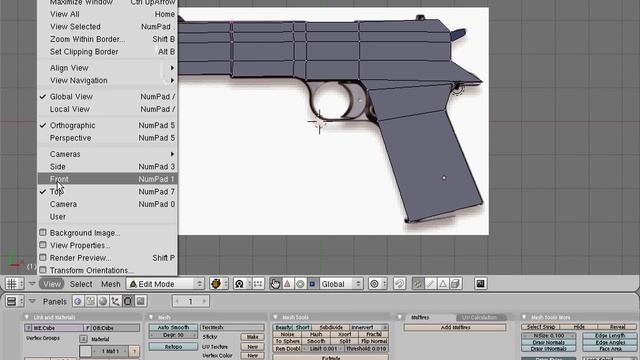Open the 3D view window type selector
Image resolution: width=640 pixels, height=360 pixels.
[14, 284]
